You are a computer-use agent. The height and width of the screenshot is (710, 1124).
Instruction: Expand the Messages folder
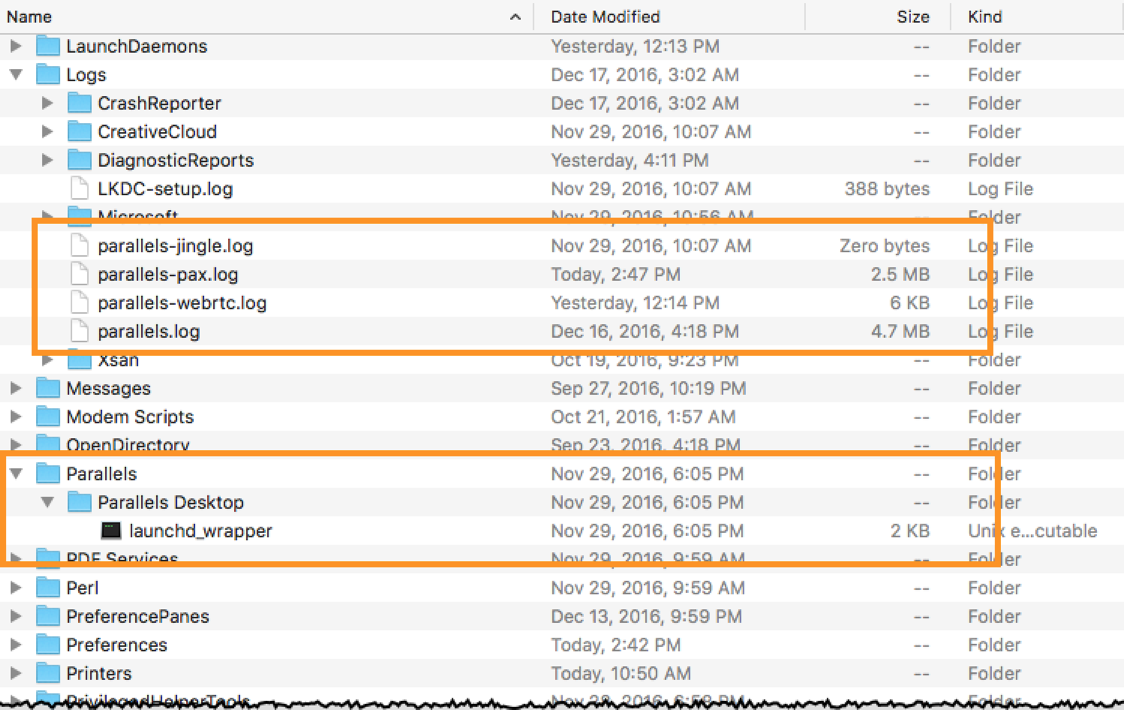tap(15, 388)
